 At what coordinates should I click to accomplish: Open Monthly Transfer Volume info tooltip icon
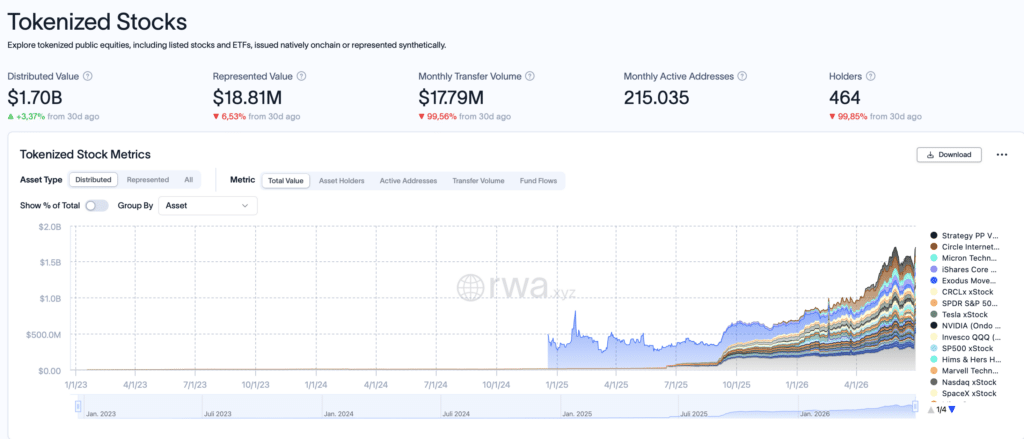click(x=530, y=76)
